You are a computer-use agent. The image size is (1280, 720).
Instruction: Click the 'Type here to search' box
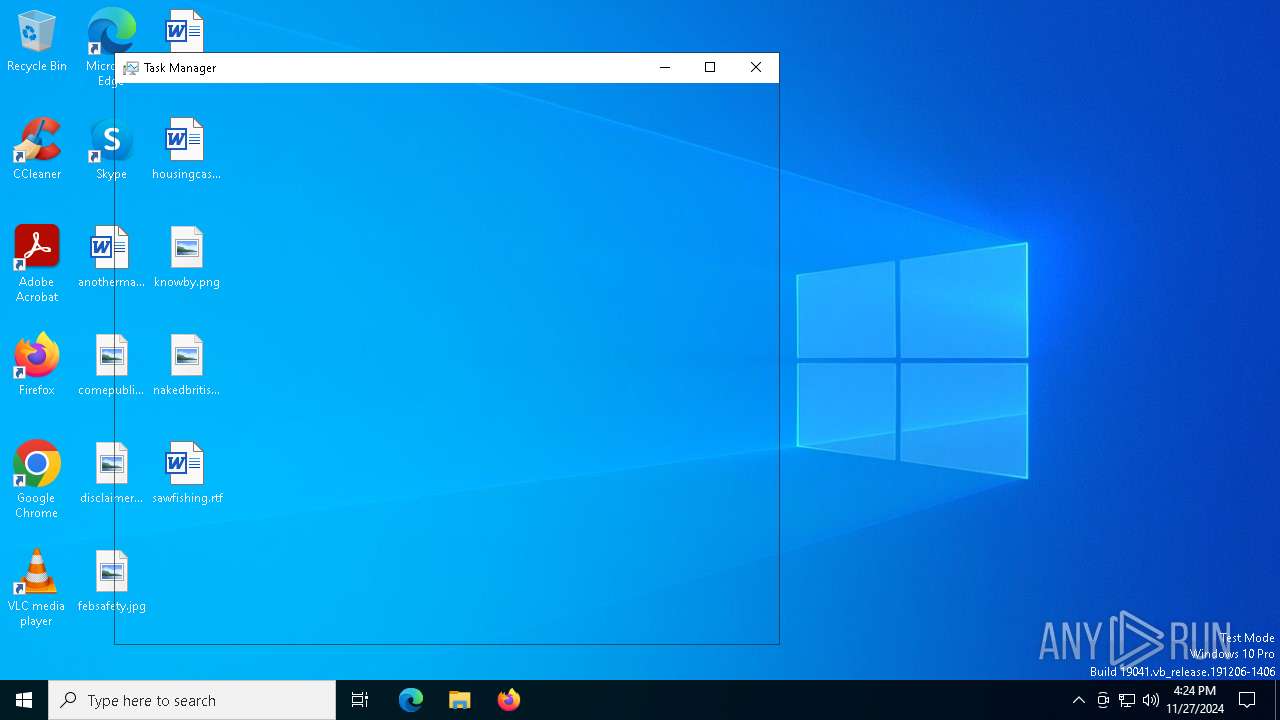tap(192, 700)
